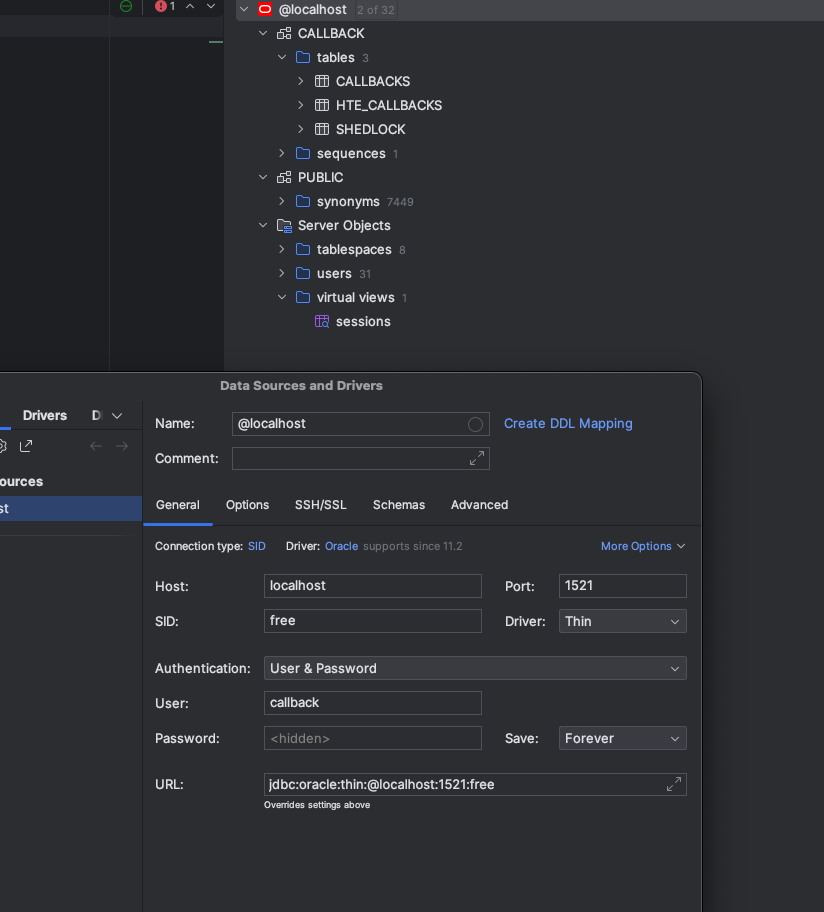Click the Server Objects icon
Image resolution: width=824 pixels, height=912 pixels.
284,225
